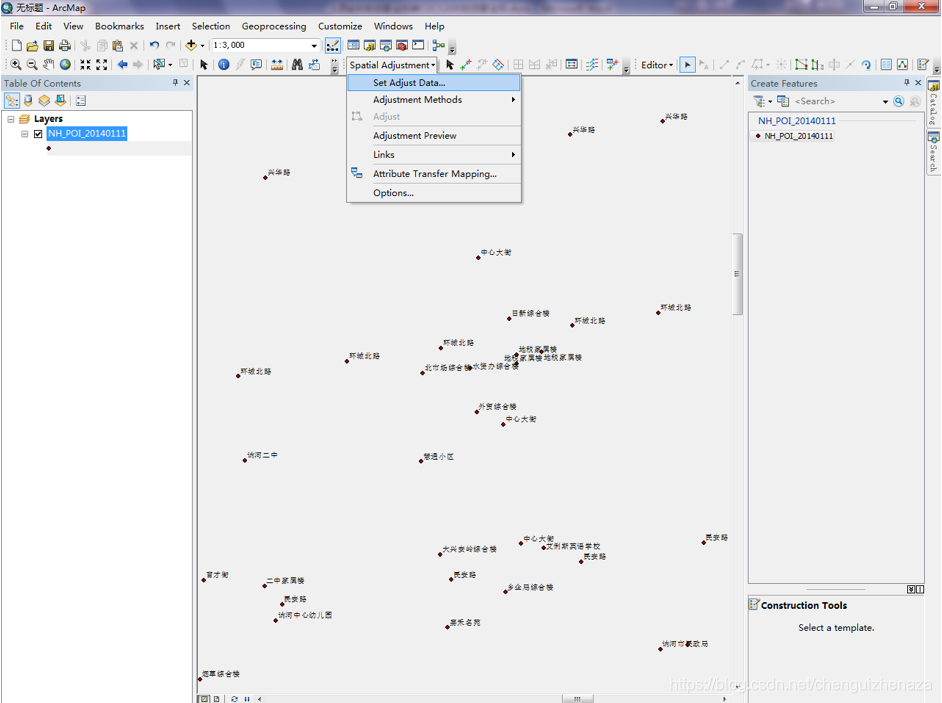Open the Search side tab
The height and width of the screenshot is (703, 942).
click(x=934, y=153)
